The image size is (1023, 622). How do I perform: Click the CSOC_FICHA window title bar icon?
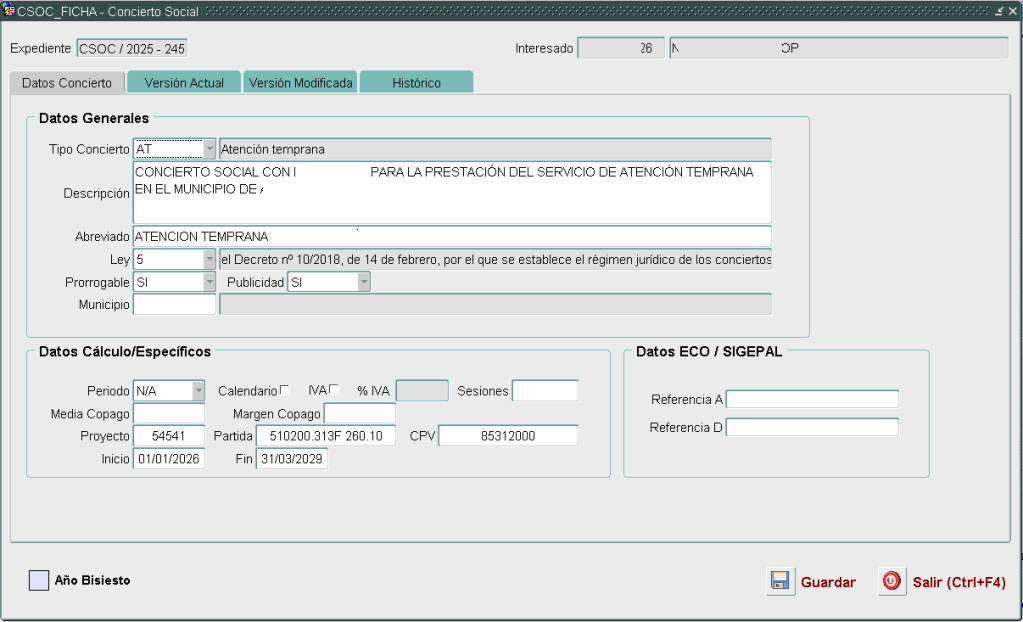pos(9,11)
